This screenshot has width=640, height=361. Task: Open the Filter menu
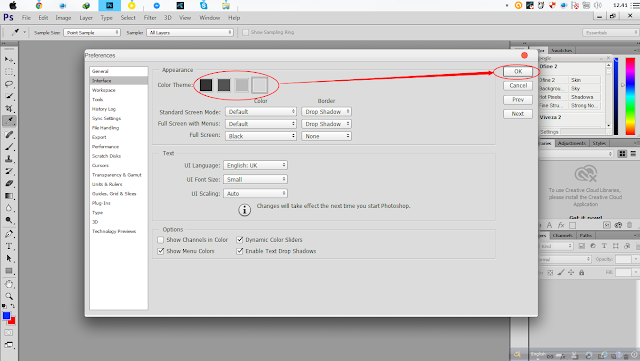pyautogui.click(x=150, y=18)
